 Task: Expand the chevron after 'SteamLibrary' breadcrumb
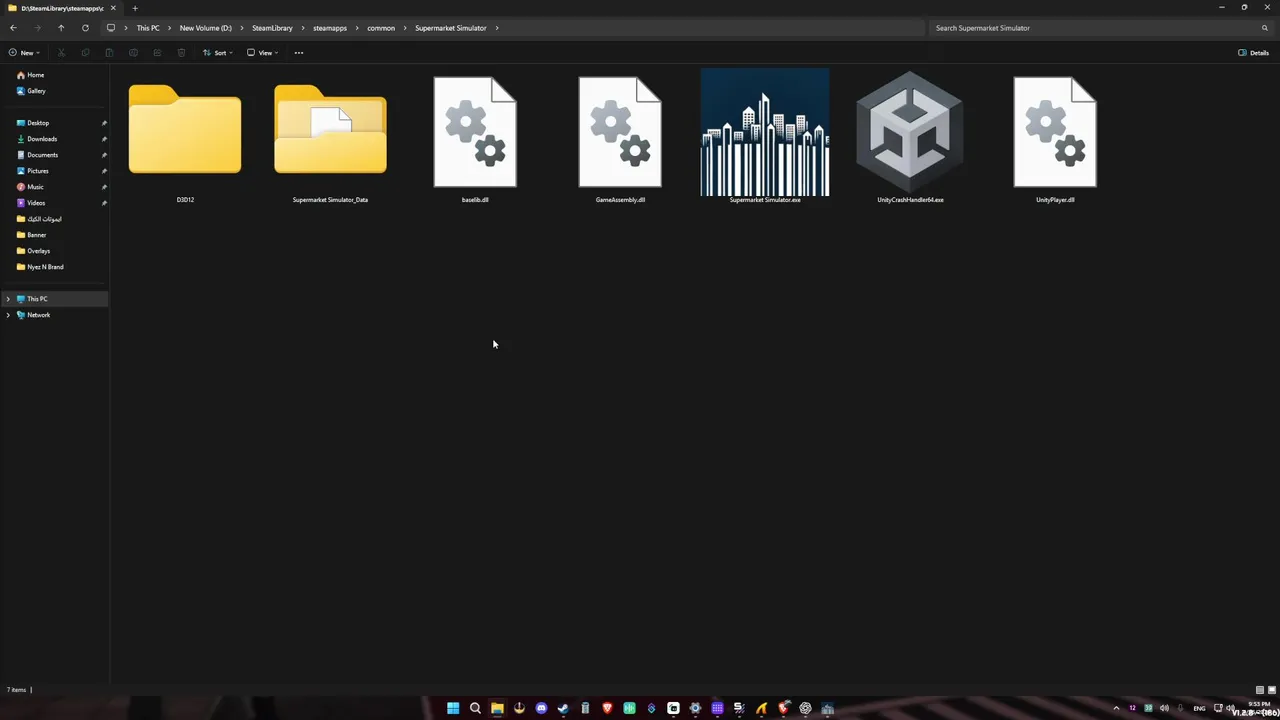pos(302,28)
